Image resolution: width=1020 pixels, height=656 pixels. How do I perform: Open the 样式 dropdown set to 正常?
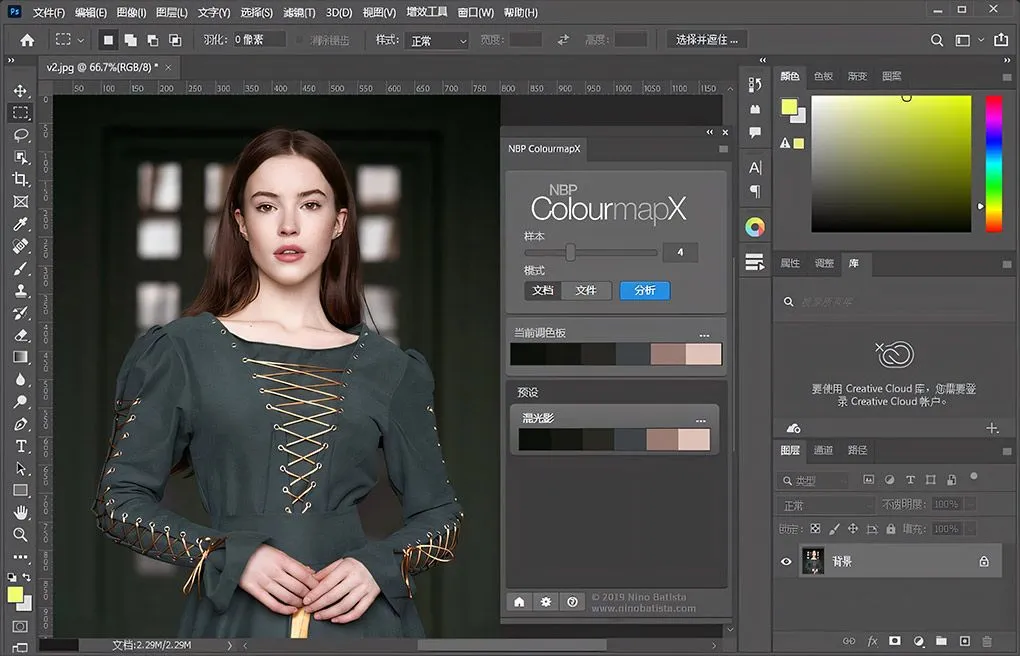pyautogui.click(x=435, y=41)
